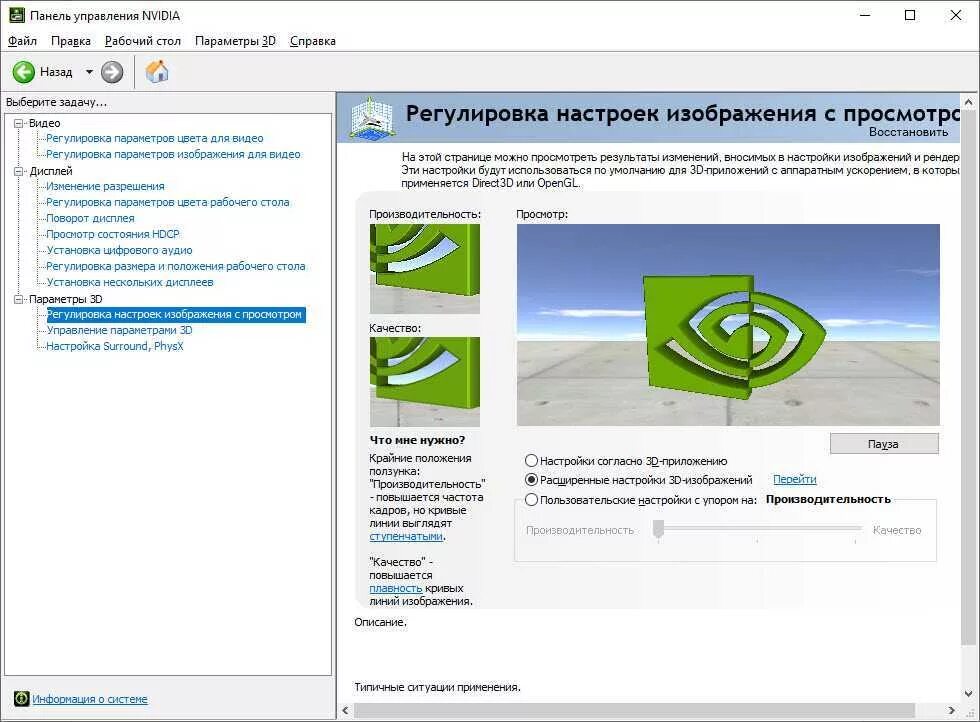Click the Качество preview thumbnail
The height and width of the screenshot is (722, 980).
pos(425,382)
